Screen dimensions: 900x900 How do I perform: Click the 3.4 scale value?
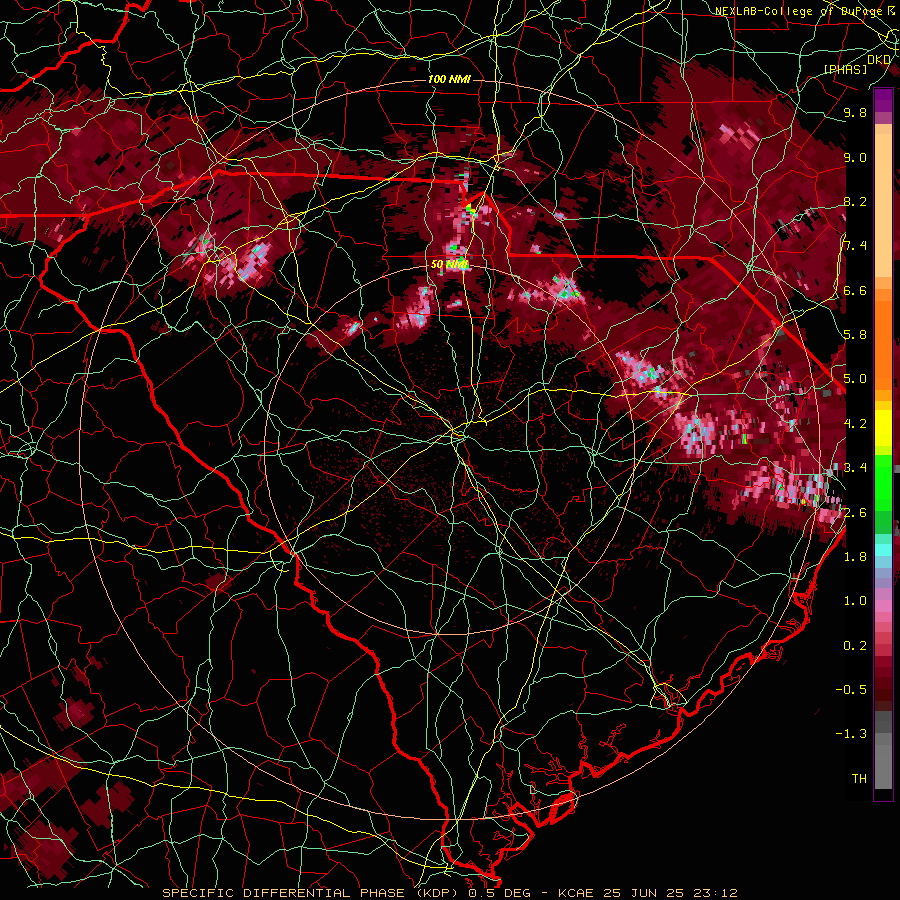coord(855,468)
